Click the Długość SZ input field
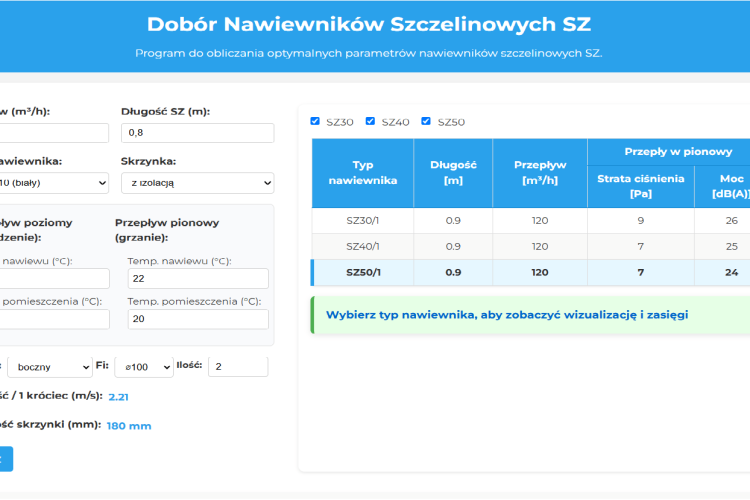Screen dimensions: 750x500 pyautogui.click(x=198, y=133)
